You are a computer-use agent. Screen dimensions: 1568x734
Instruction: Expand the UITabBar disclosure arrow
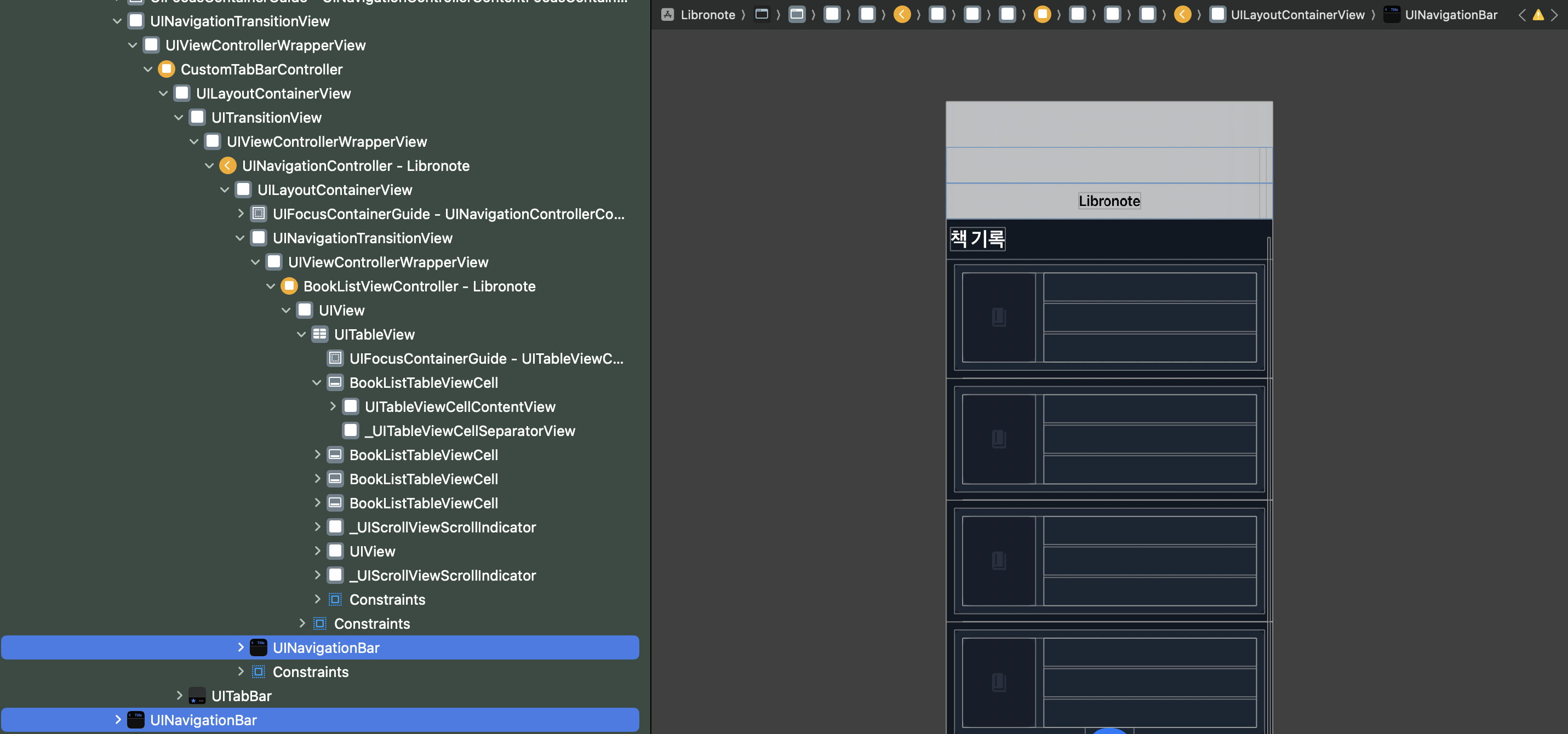click(179, 696)
